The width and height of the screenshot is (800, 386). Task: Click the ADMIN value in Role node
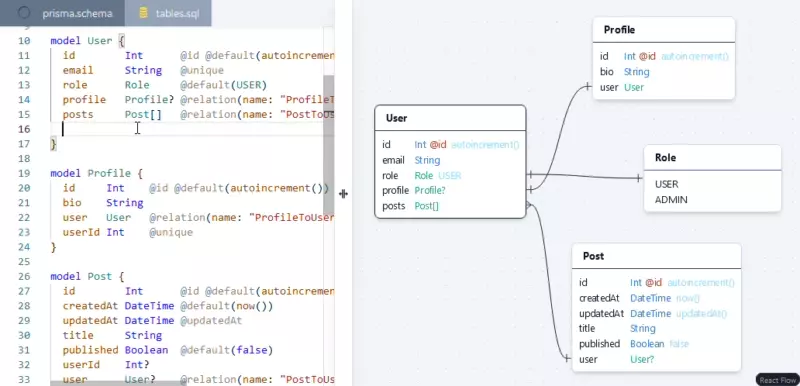tap(671, 199)
